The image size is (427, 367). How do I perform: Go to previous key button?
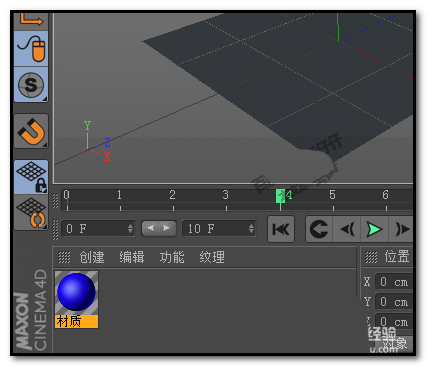click(x=319, y=229)
